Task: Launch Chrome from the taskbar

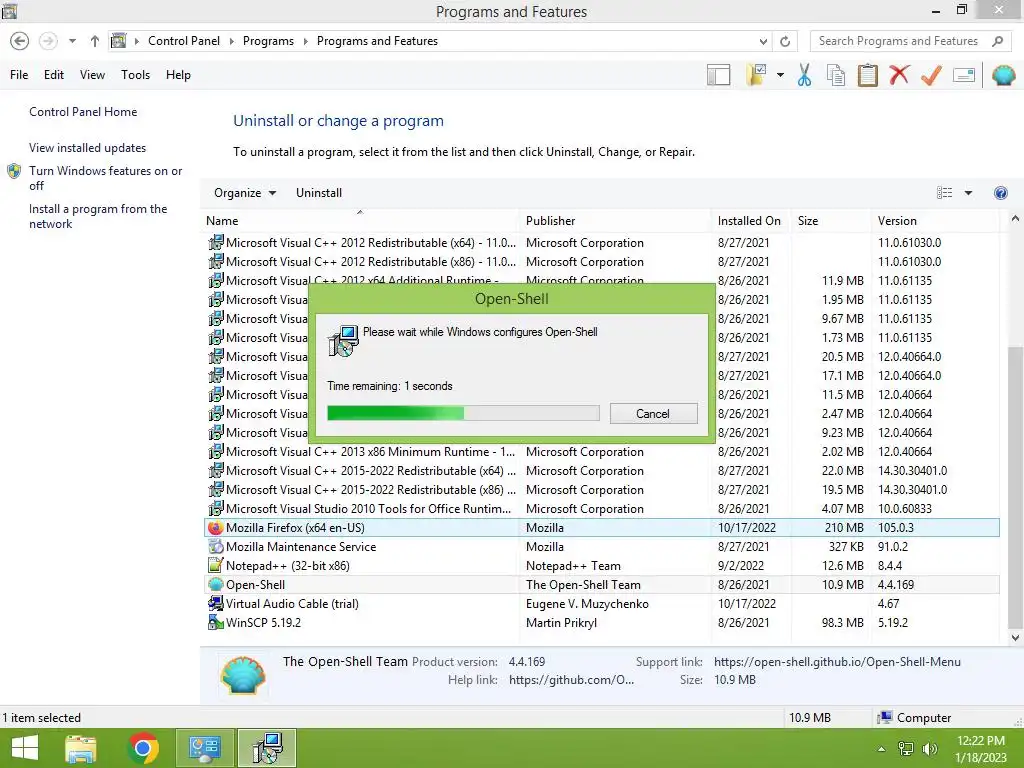Action: (143, 748)
